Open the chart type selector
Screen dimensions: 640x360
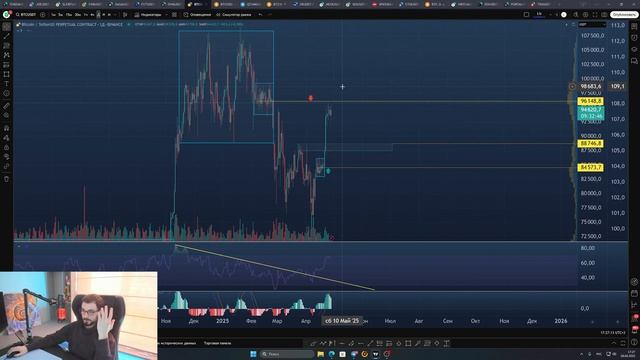click(125, 15)
